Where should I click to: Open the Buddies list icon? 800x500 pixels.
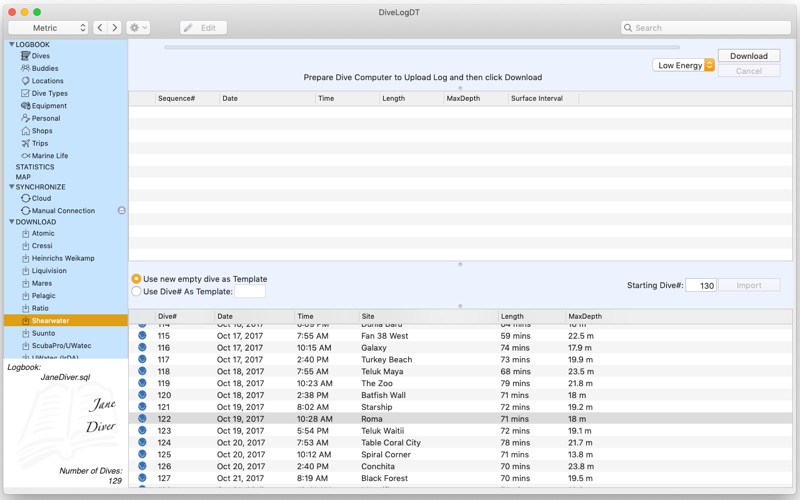tap(26, 68)
